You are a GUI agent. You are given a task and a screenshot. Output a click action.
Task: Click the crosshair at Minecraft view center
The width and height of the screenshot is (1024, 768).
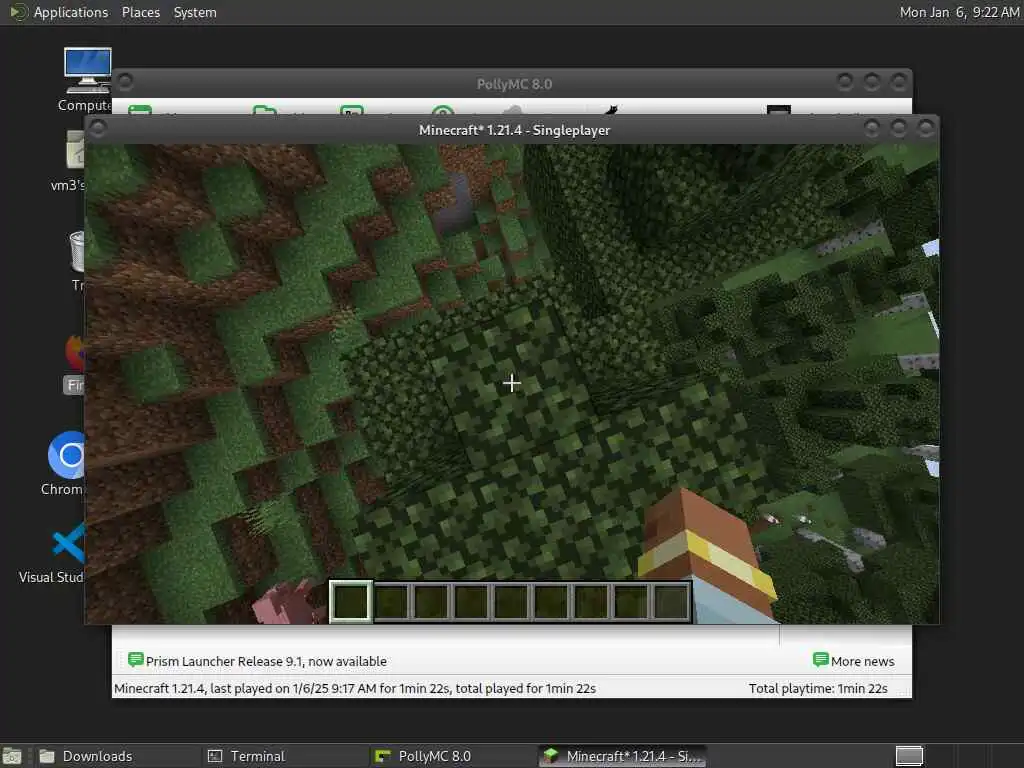[x=512, y=383]
